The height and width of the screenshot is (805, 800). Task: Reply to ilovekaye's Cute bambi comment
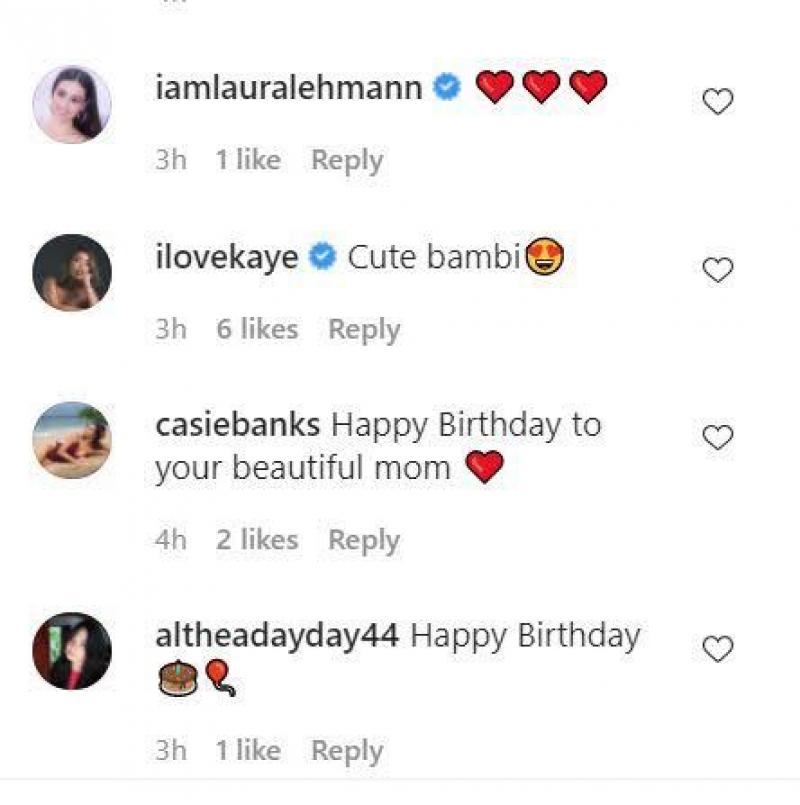pyautogui.click(x=364, y=329)
